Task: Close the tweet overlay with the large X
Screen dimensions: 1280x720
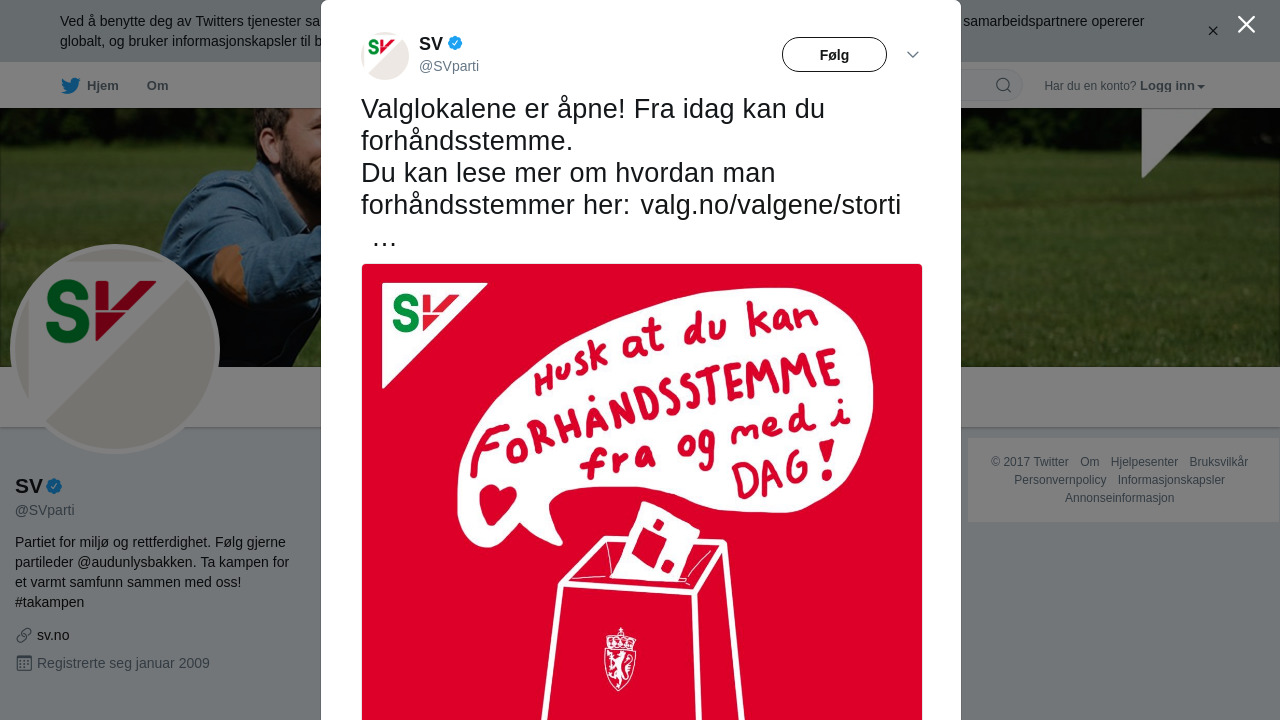Action: click(x=1246, y=24)
